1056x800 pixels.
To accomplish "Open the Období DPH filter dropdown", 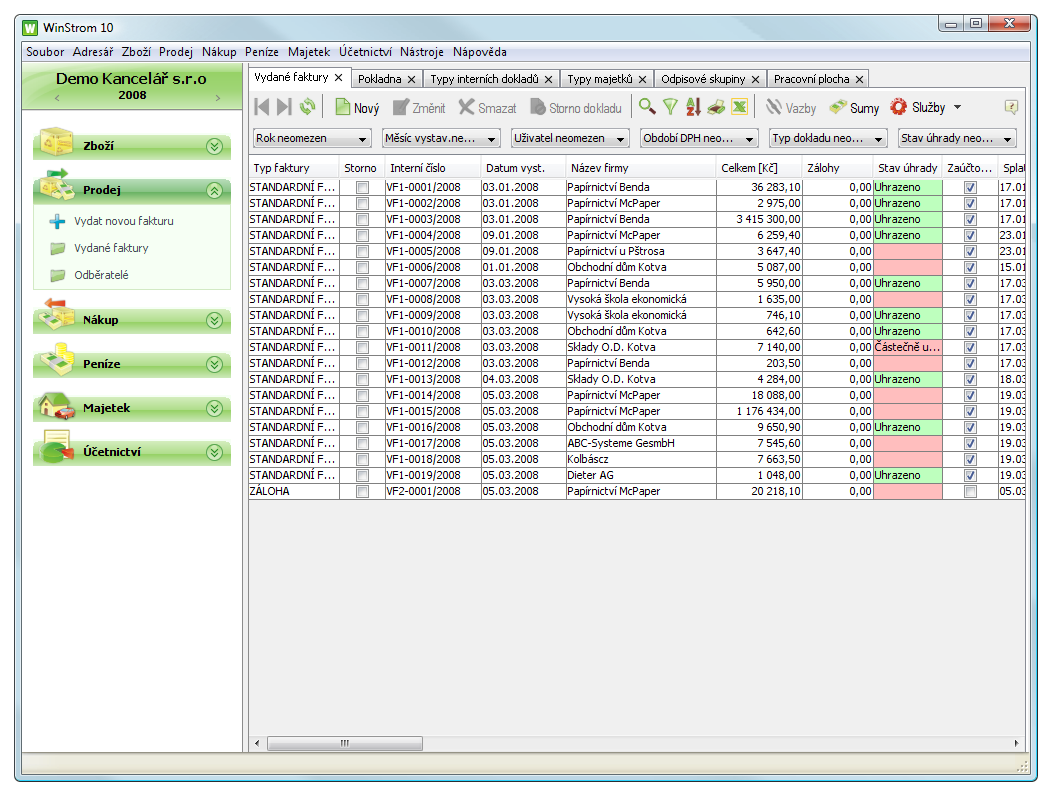I will click(699, 138).
